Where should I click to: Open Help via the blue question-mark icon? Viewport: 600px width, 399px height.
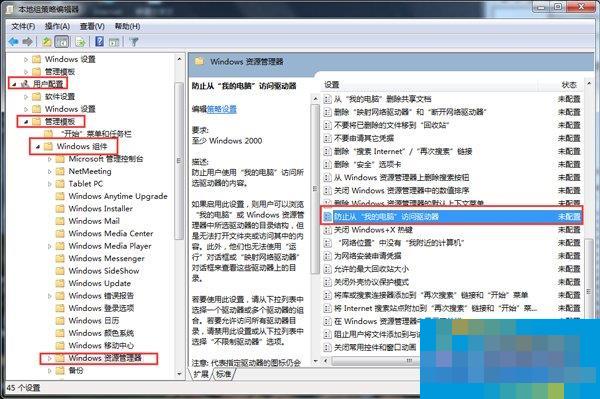99,41
